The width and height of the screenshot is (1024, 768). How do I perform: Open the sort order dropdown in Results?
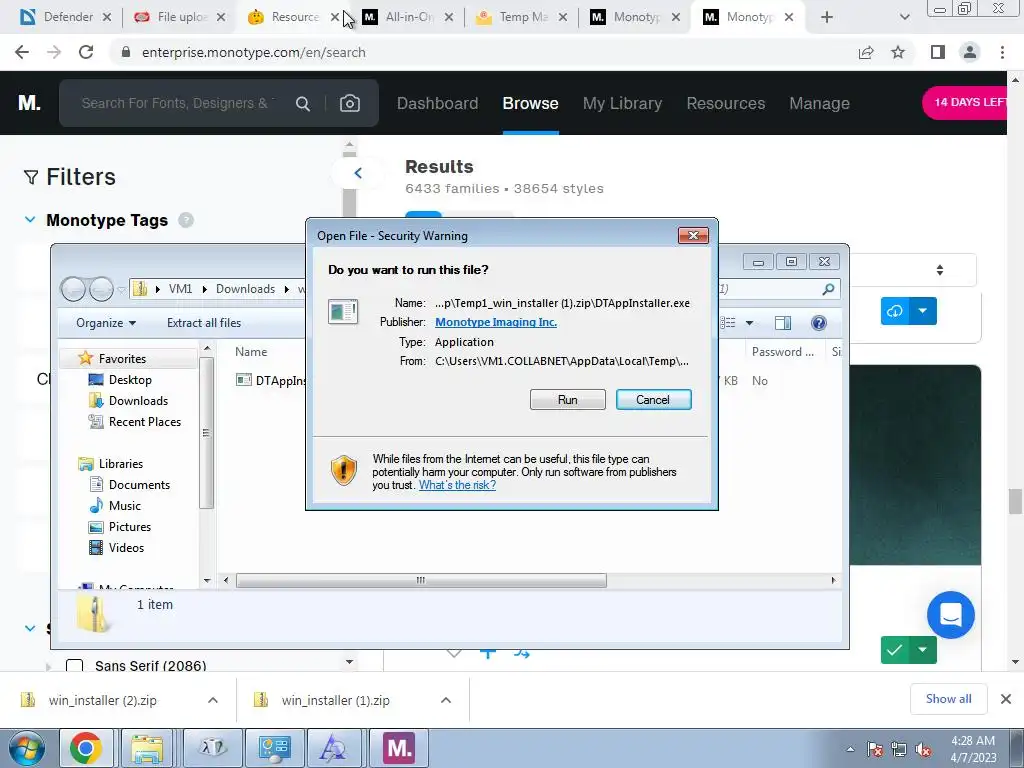tap(940, 270)
